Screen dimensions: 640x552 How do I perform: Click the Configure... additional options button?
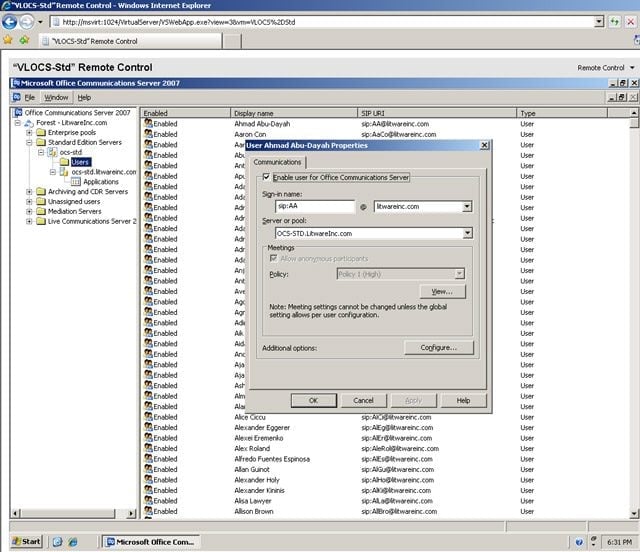pyautogui.click(x=439, y=347)
